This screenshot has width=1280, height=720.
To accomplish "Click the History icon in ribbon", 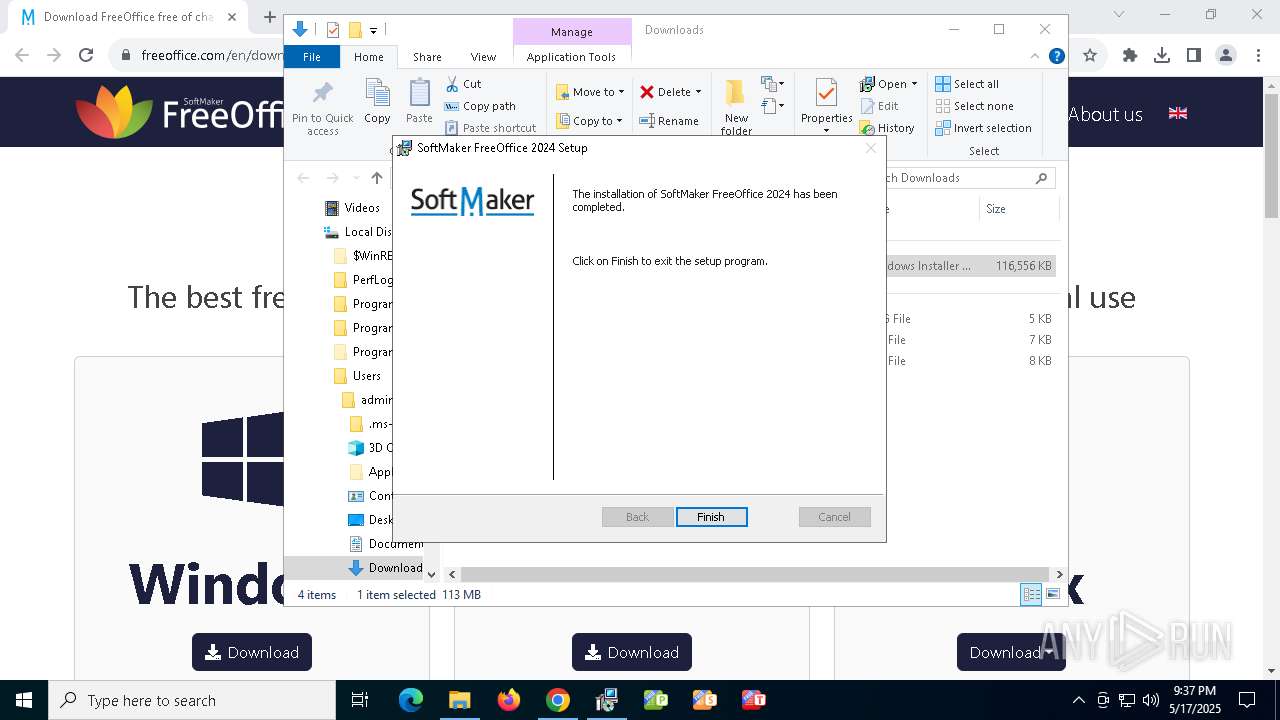I will [x=867, y=129].
